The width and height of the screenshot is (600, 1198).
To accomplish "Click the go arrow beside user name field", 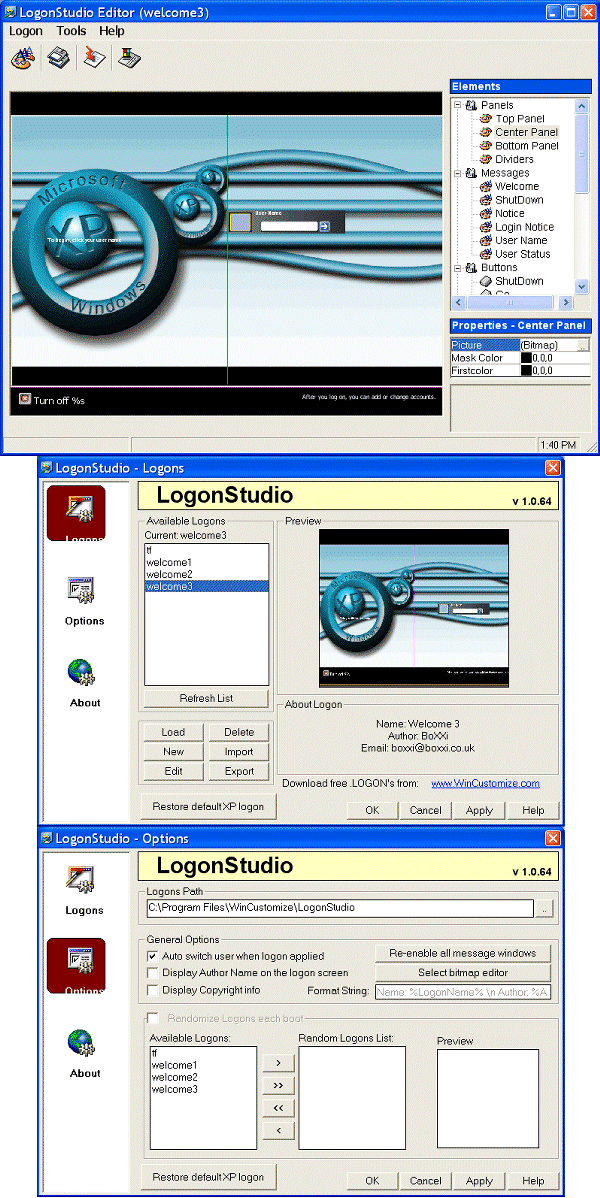I will pyautogui.click(x=324, y=226).
